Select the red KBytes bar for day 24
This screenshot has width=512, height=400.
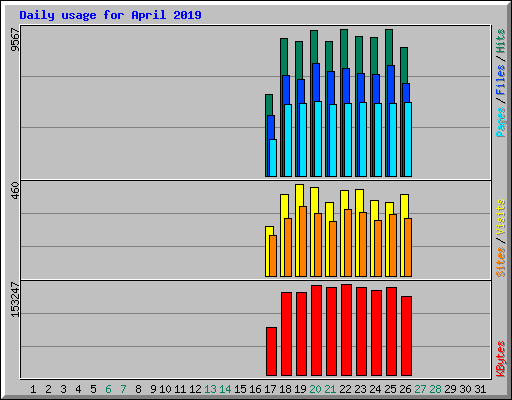[x=376, y=333]
